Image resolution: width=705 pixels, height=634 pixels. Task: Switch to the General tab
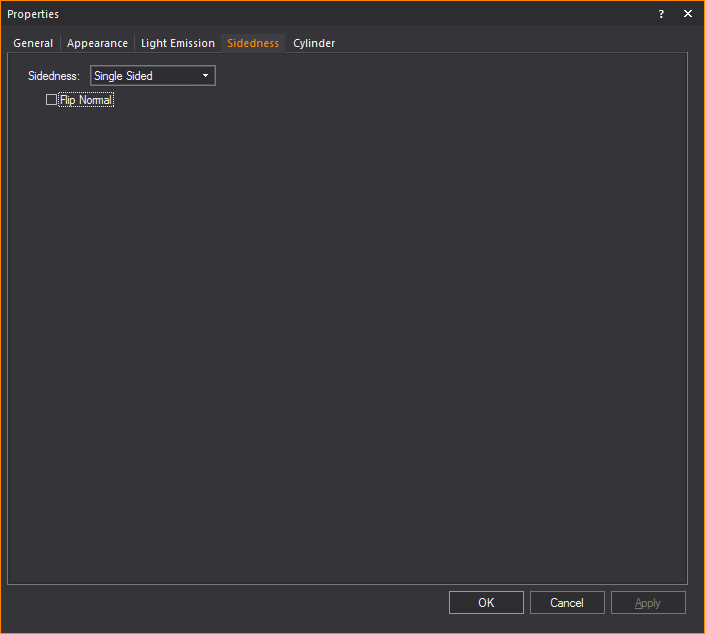click(33, 43)
